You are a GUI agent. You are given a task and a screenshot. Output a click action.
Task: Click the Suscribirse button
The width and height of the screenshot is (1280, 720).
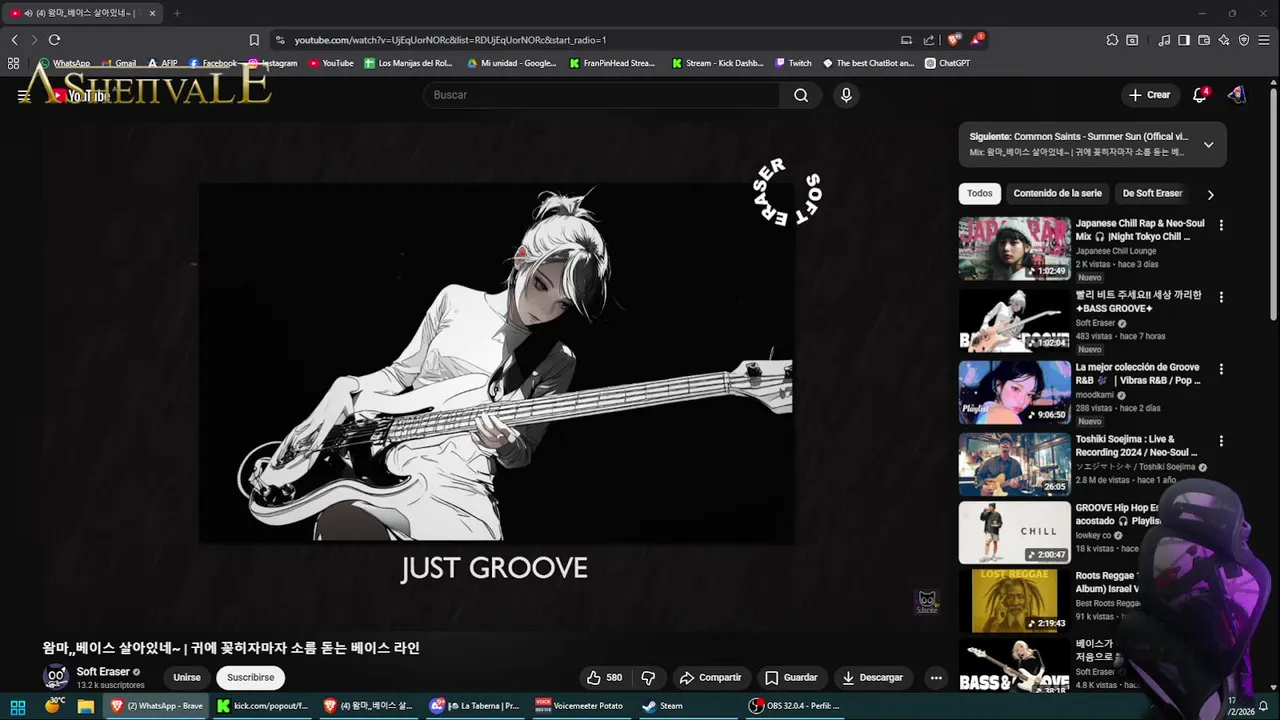coord(250,677)
